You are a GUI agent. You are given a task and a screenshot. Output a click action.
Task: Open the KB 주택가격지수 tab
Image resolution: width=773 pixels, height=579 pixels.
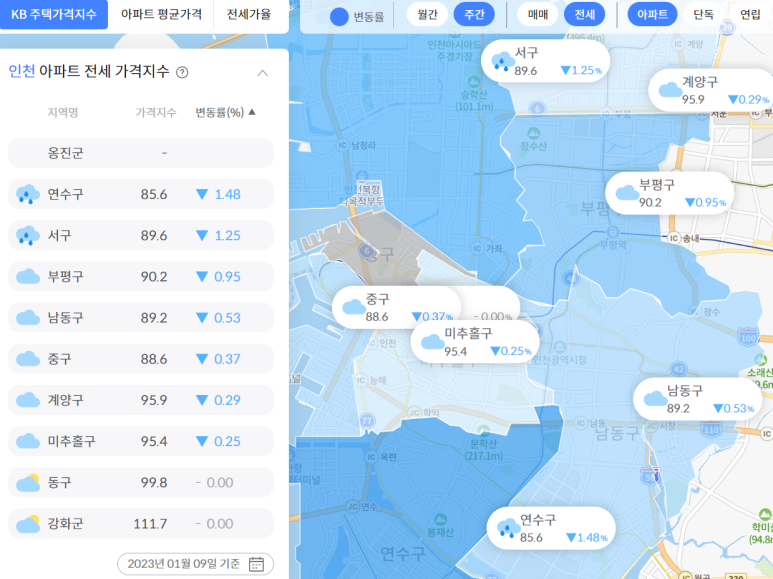[x=53, y=14]
